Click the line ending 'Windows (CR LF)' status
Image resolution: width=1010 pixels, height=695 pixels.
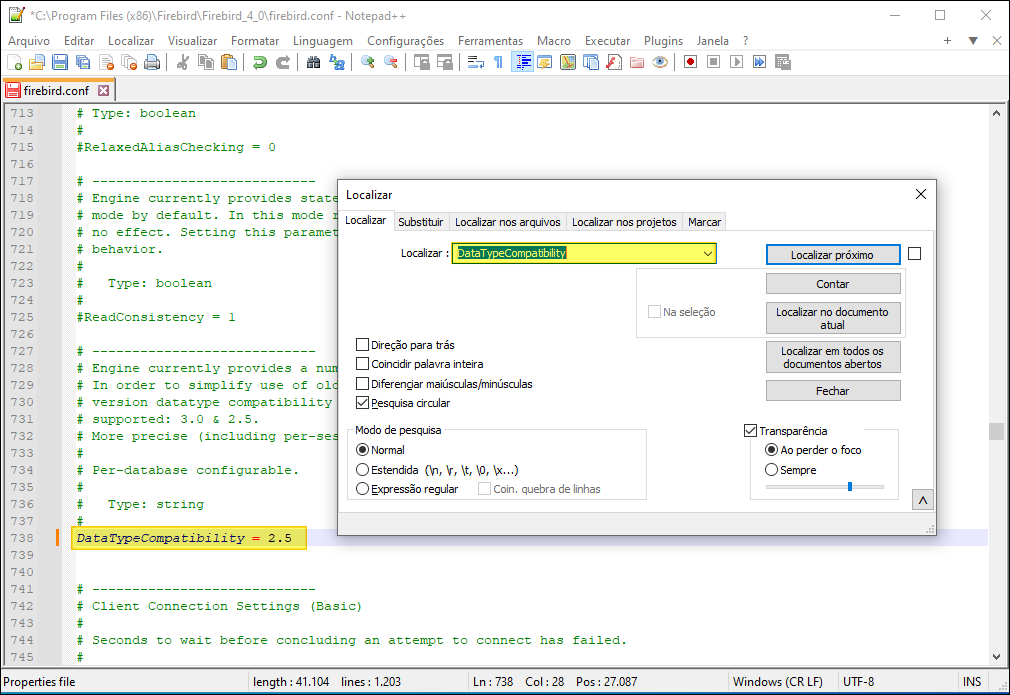pyautogui.click(x=777, y=681)
